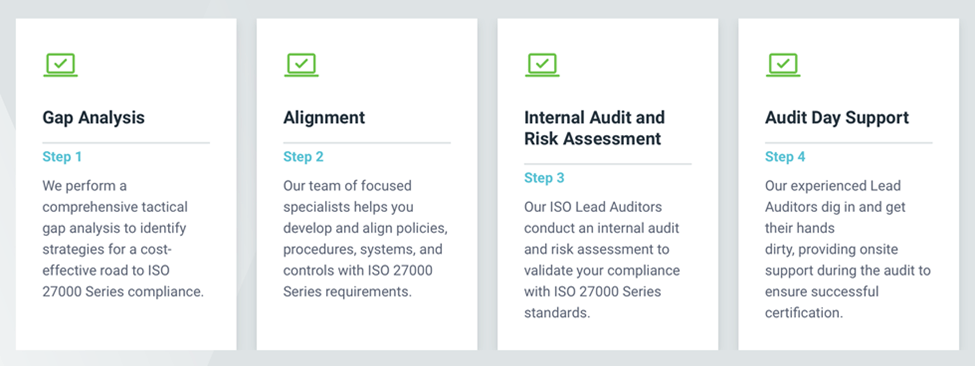Screen dimensions: 975x366
Task: Click divider line under Alignment heading
Action: pos(367,143)
